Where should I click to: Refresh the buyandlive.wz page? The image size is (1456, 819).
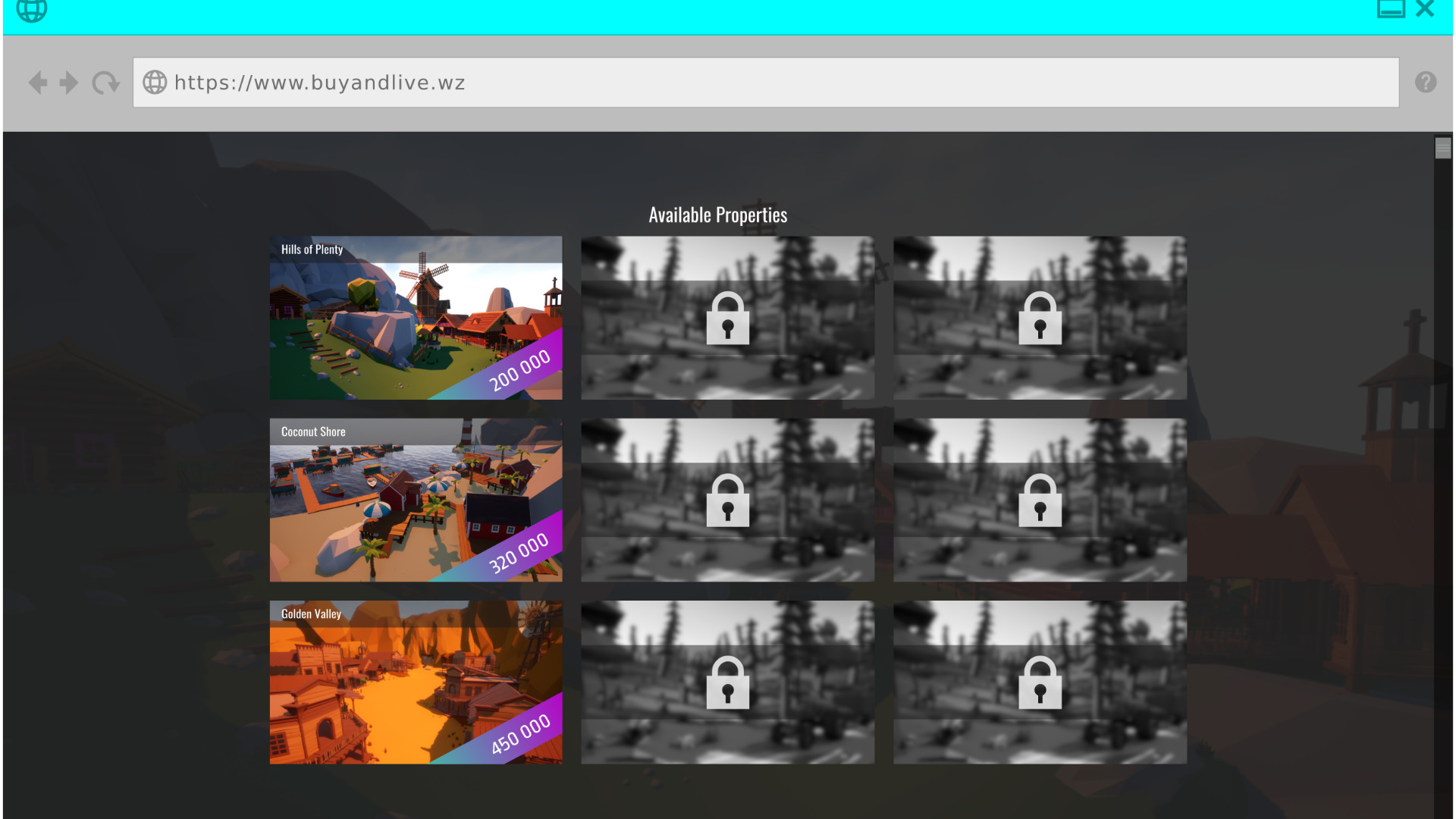point(105,83)
